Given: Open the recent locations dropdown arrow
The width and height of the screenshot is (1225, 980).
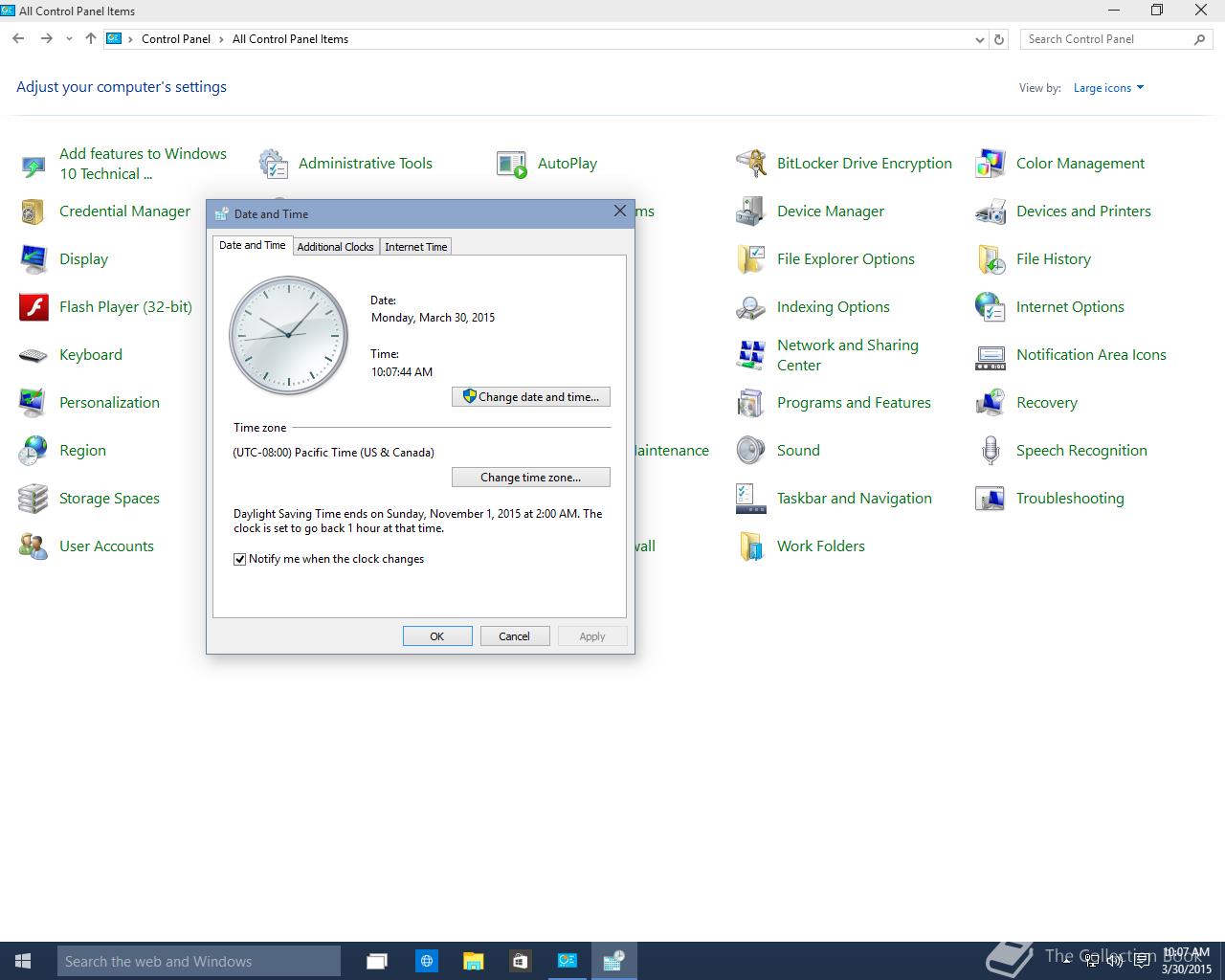Looking at the screenshot, I should point(69,39).
